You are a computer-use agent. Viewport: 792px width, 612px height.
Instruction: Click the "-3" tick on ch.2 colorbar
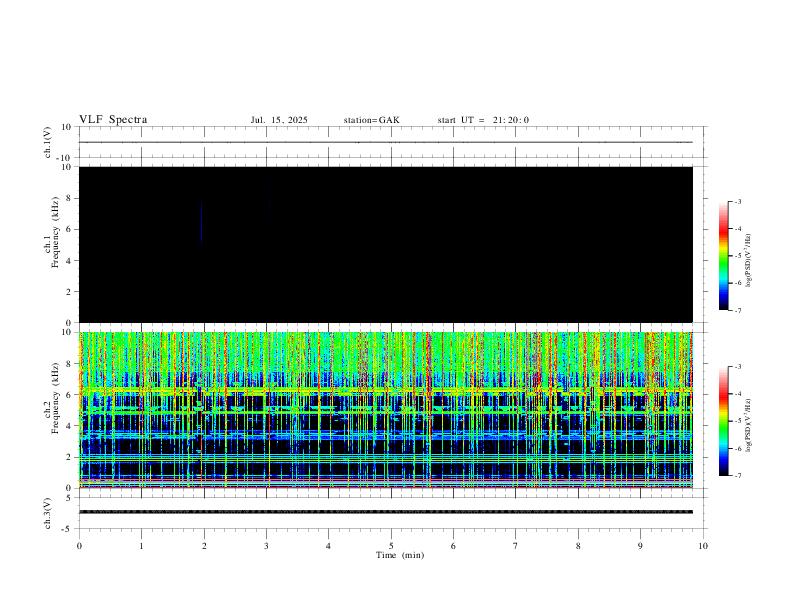click(738, 367)
